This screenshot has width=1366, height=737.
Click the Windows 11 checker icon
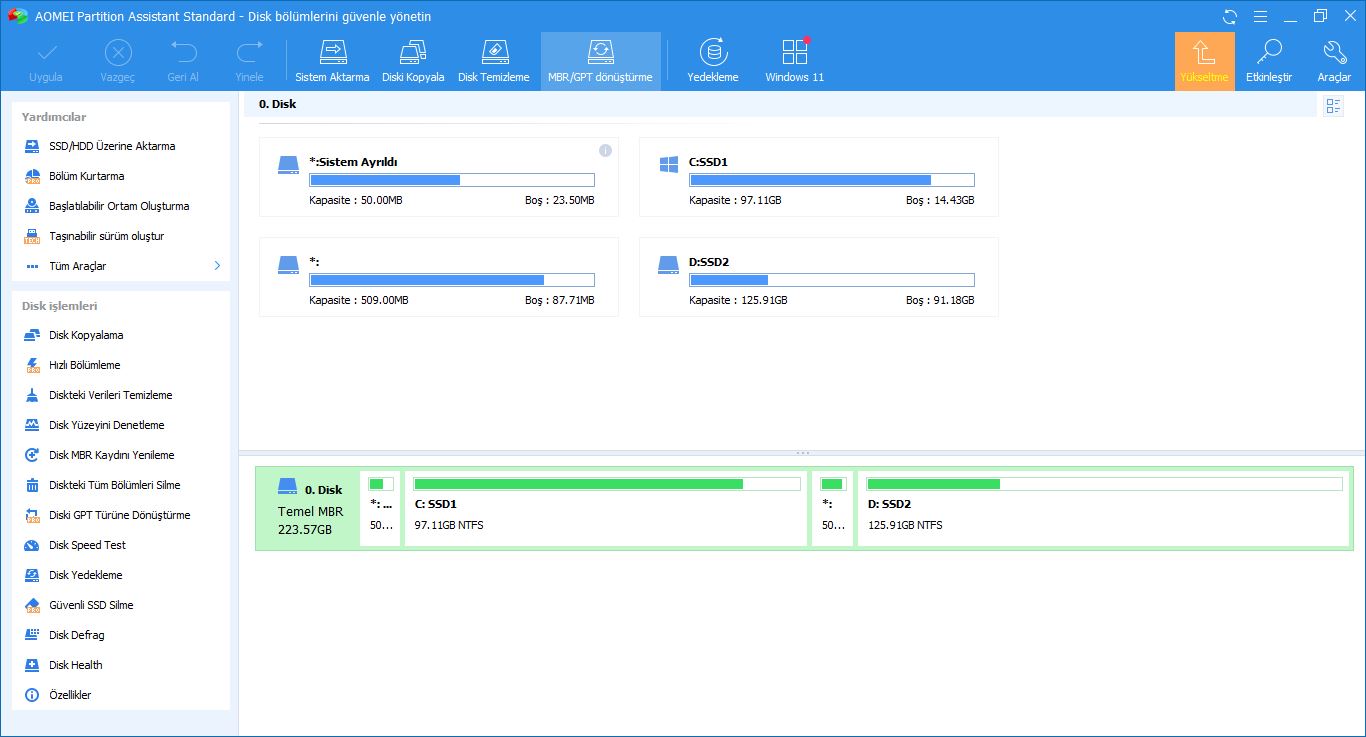(x=795, y=62)
